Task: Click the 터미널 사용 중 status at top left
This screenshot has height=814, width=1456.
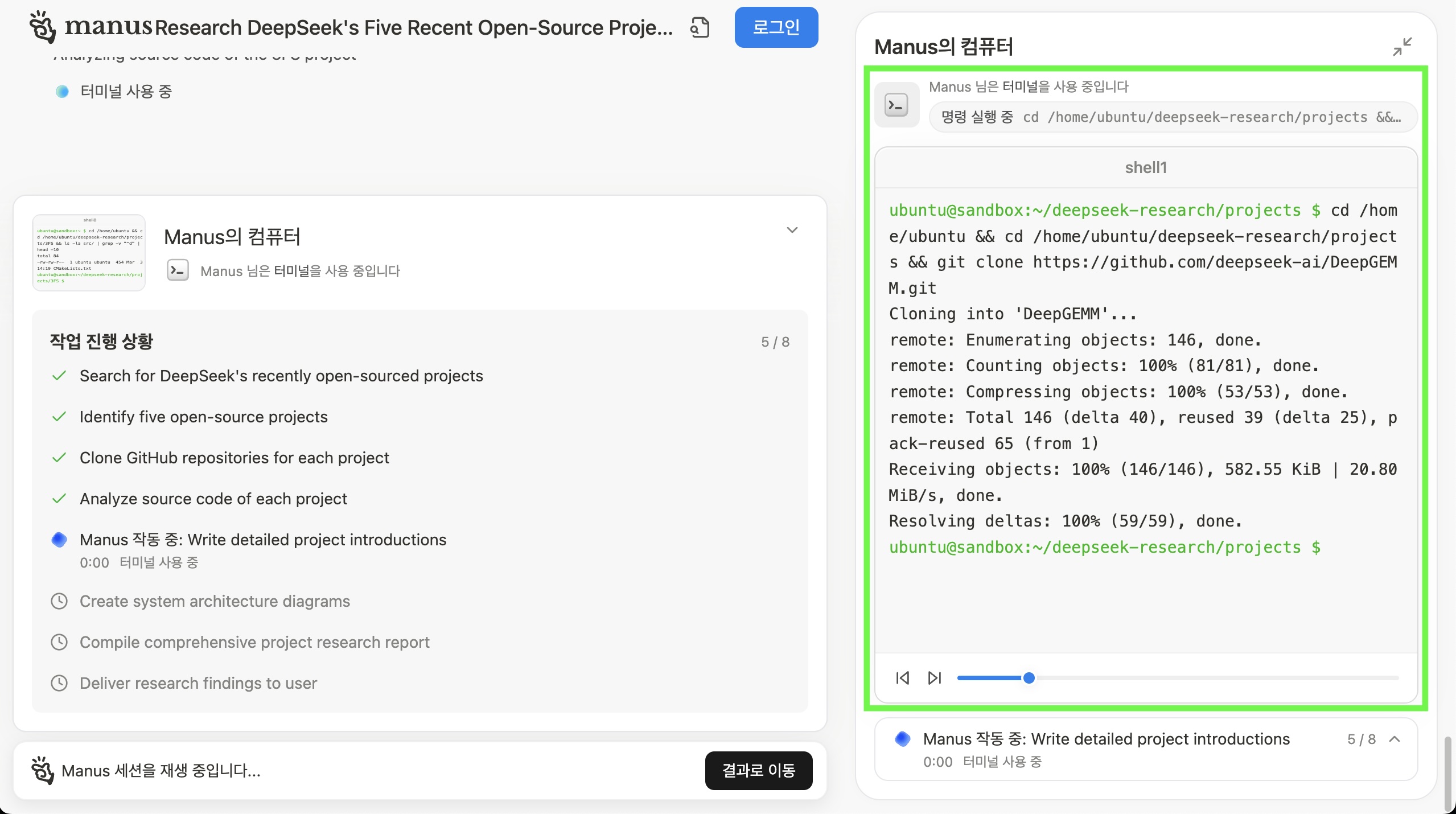Action: [x=126, y=92]
